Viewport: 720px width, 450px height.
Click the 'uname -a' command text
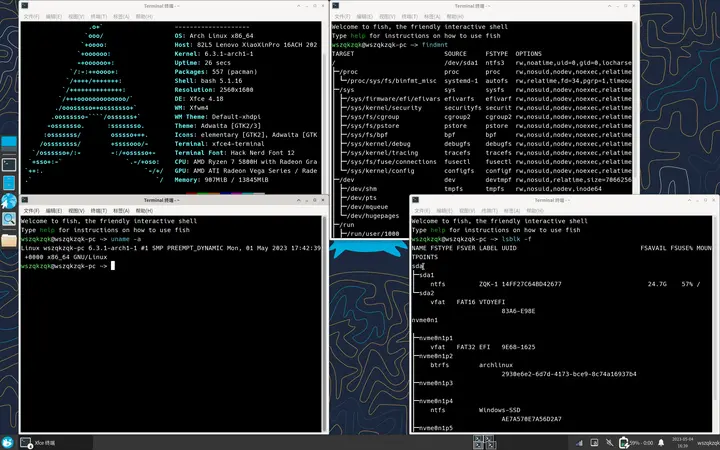pyautogui.click(x=126, y=239)
